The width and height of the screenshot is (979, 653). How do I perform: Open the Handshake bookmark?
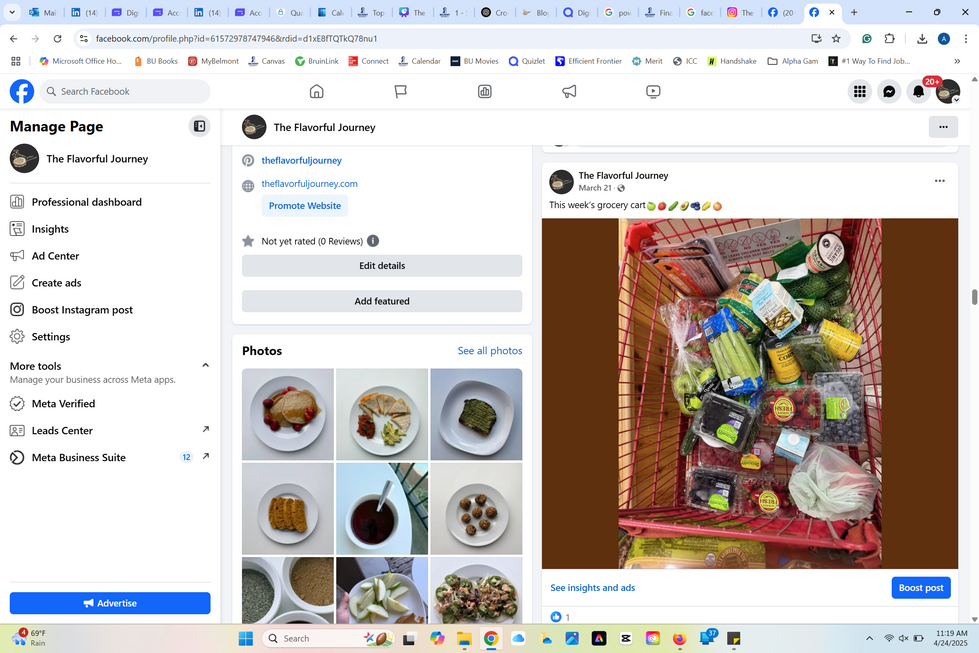[731, 61]
